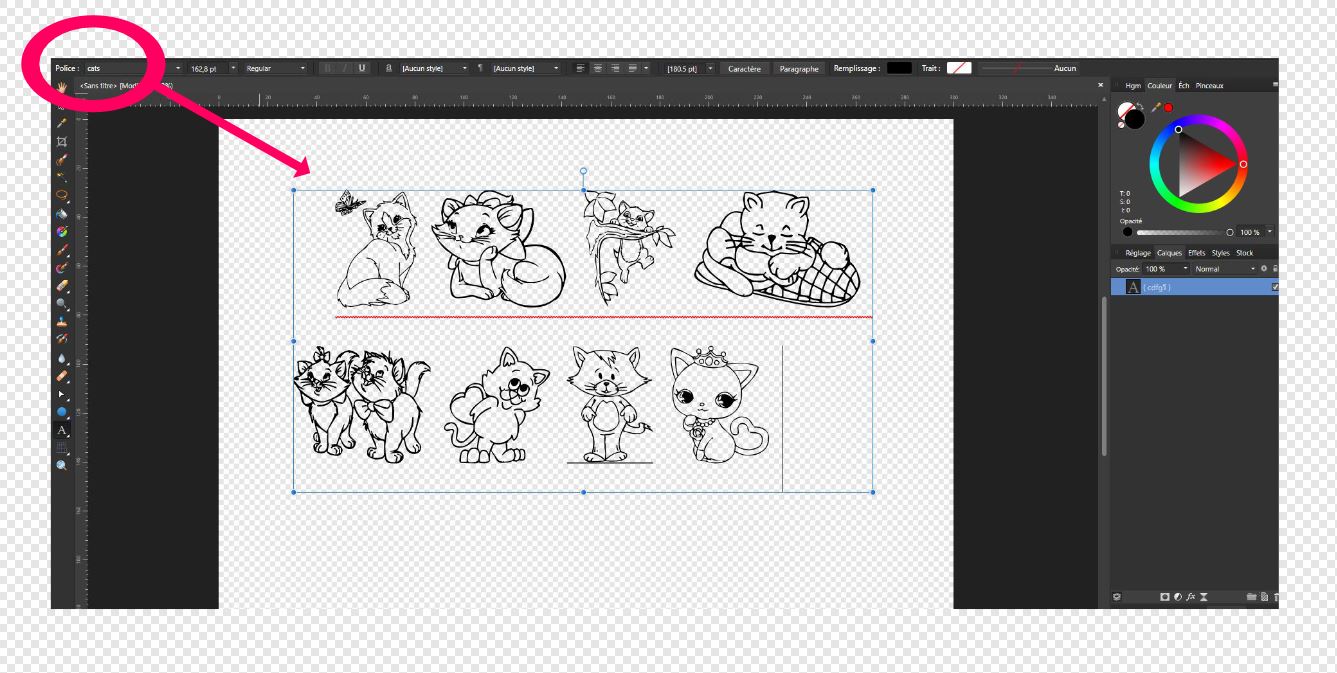Select the Paint Brush tool
This screenshot has width=1337, height=673.
coord(61,251)
